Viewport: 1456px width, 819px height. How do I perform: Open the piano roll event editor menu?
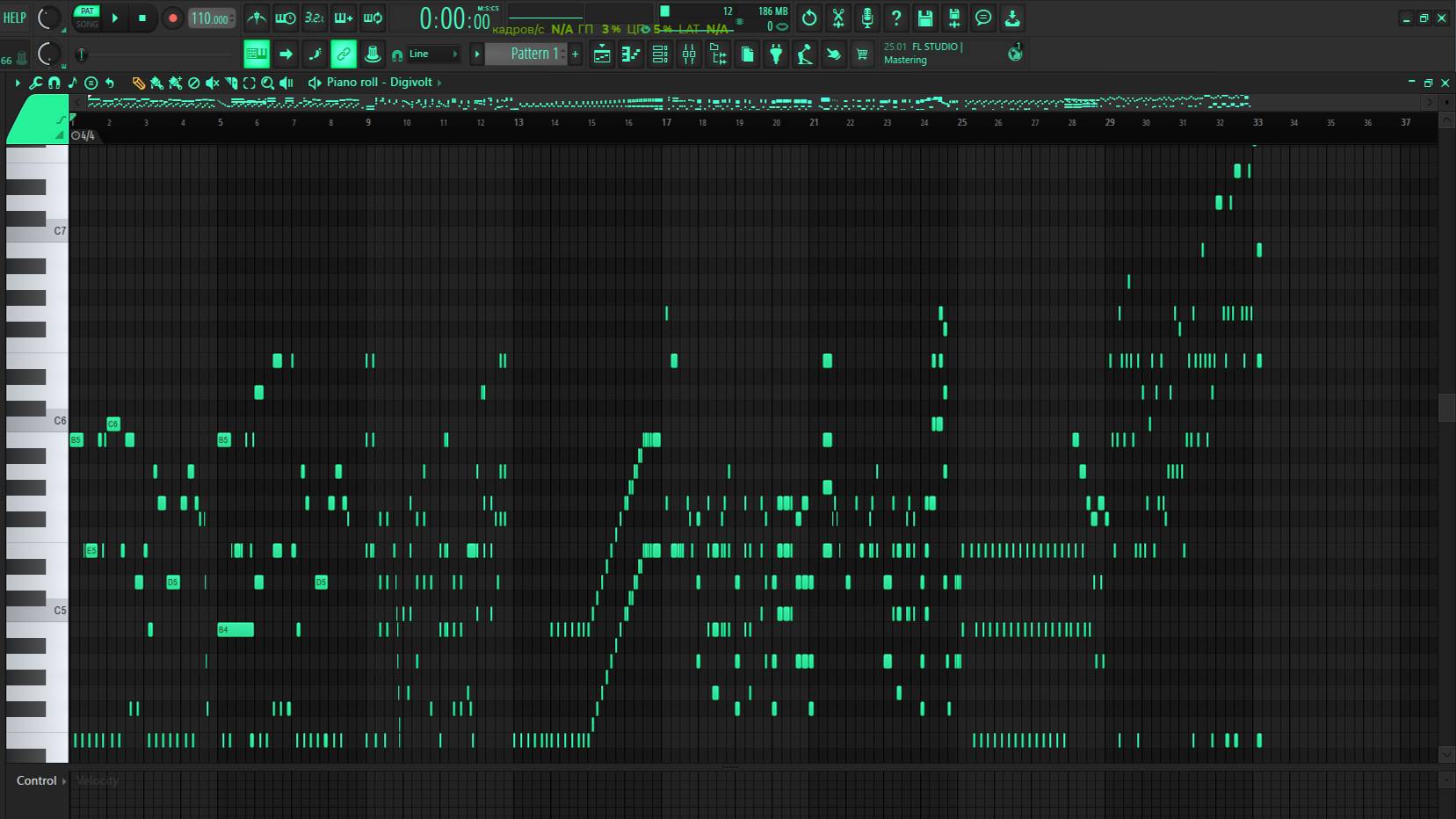coord(91,83)
